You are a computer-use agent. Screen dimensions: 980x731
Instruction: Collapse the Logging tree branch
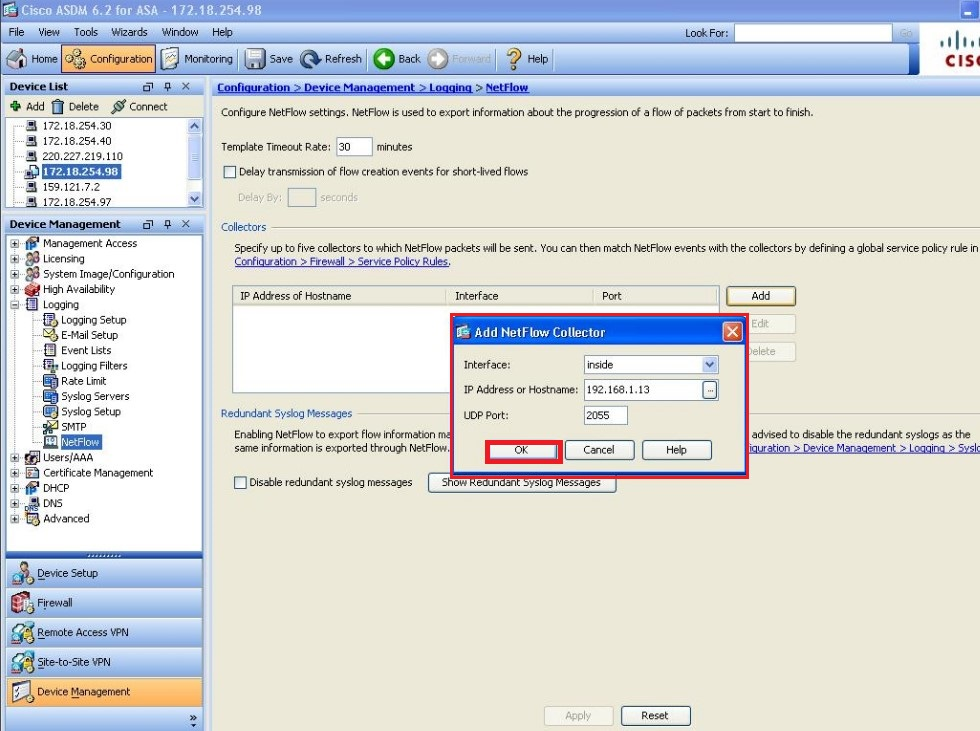click(x=16, y=304)
